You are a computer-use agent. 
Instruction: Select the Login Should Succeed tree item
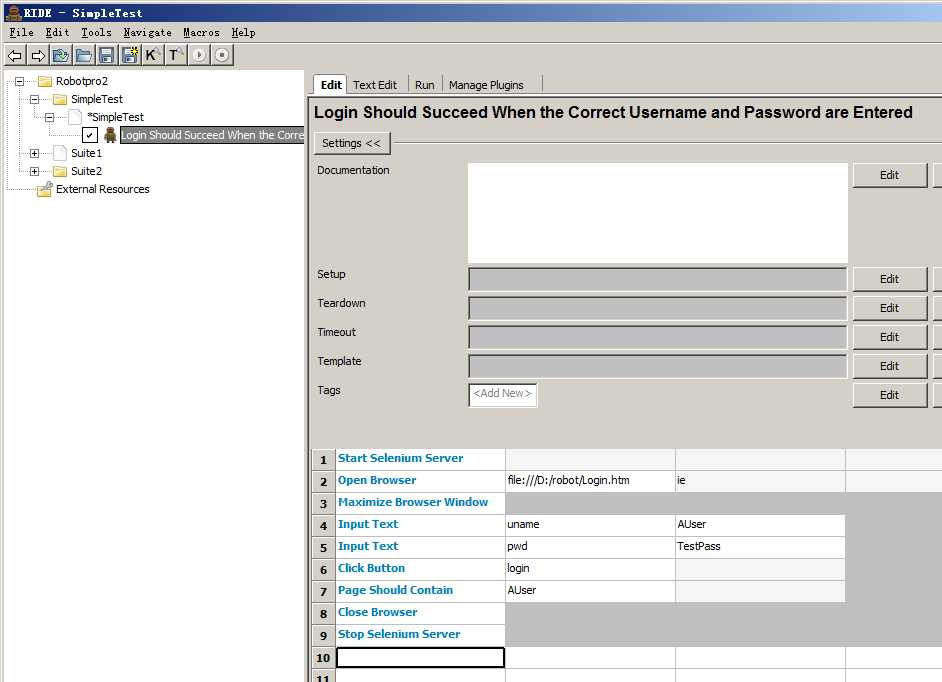212,135
